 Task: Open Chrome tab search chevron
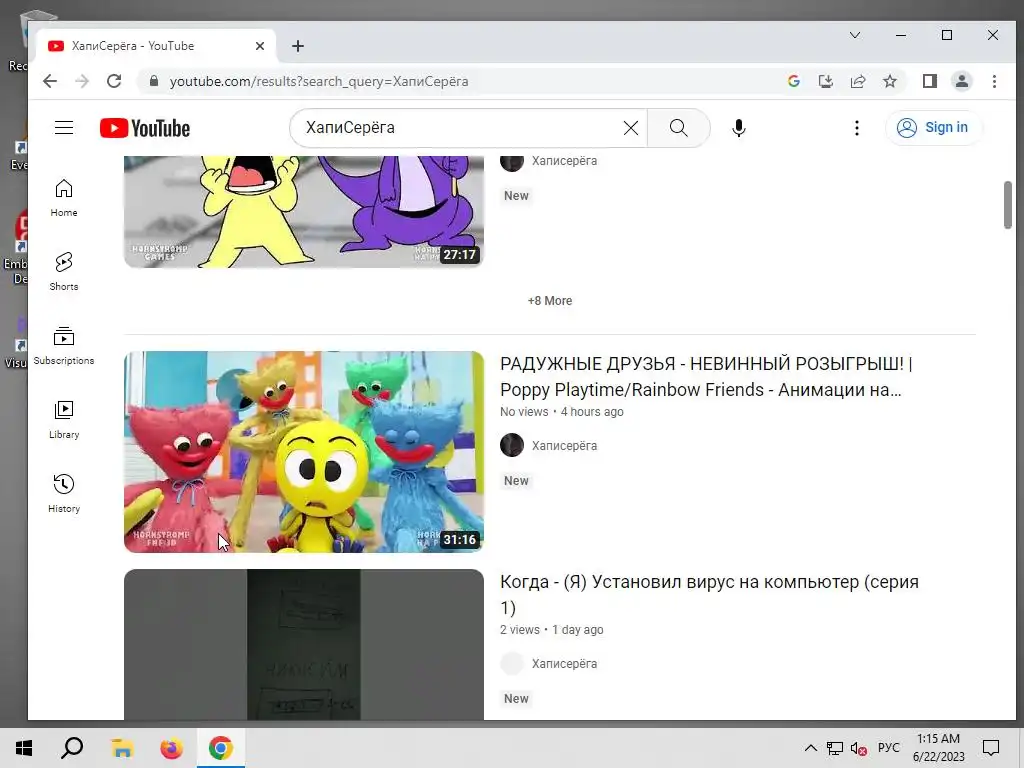(x=855, y=35)
